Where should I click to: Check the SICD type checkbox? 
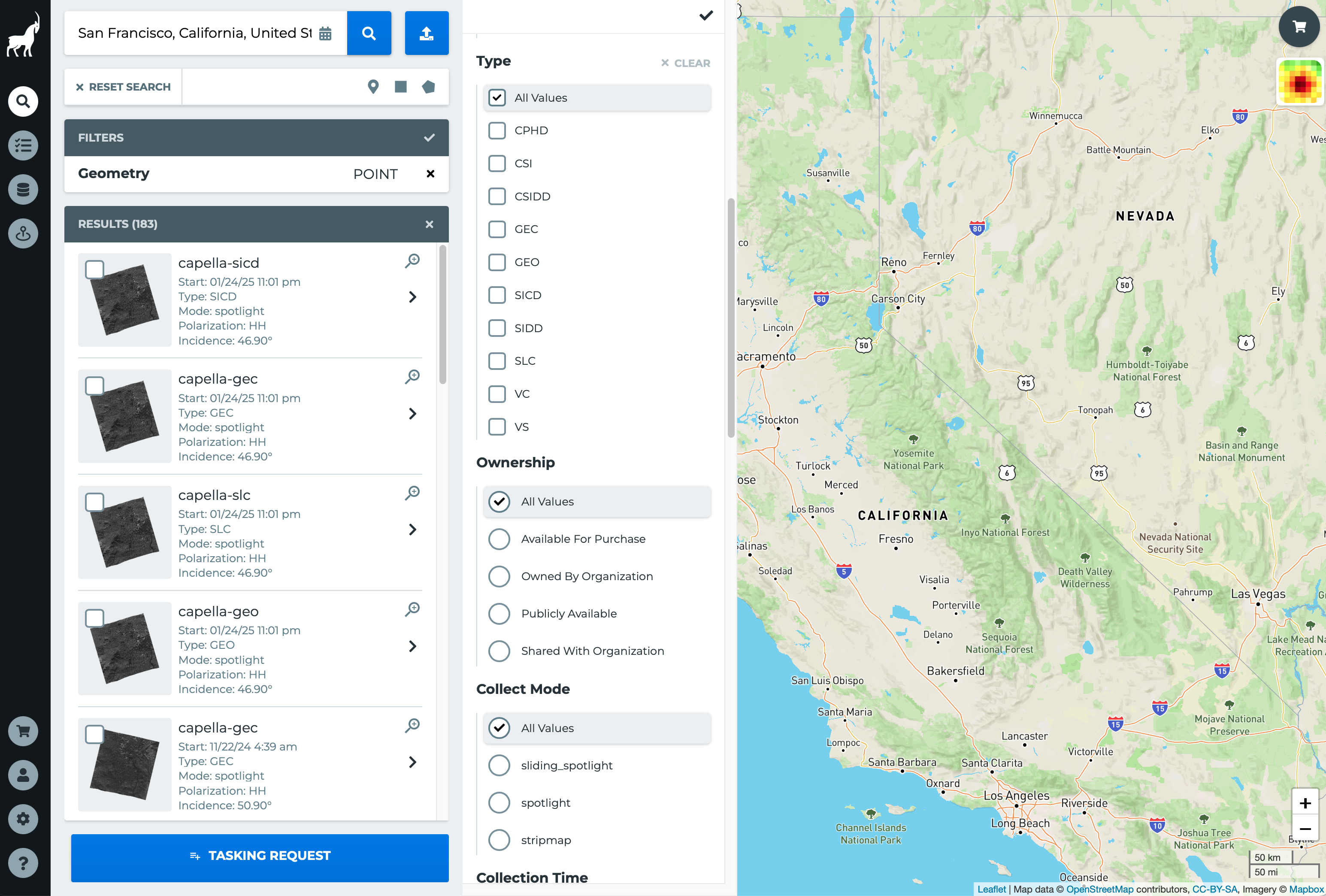497,295
